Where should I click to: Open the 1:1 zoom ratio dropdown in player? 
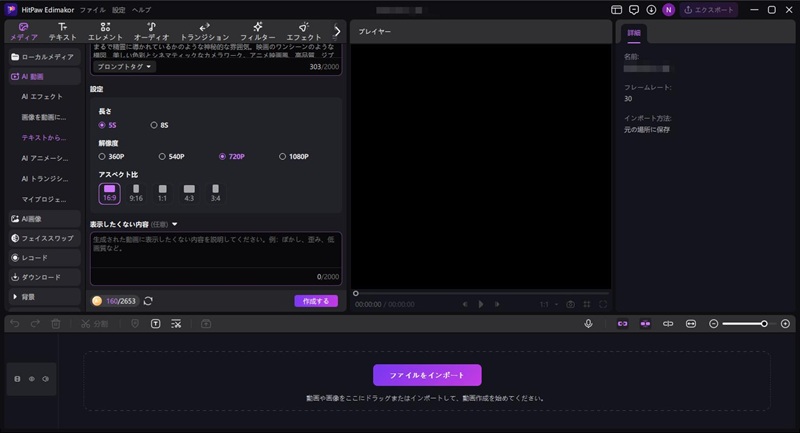pyautogui.click(x=548, y=304)
